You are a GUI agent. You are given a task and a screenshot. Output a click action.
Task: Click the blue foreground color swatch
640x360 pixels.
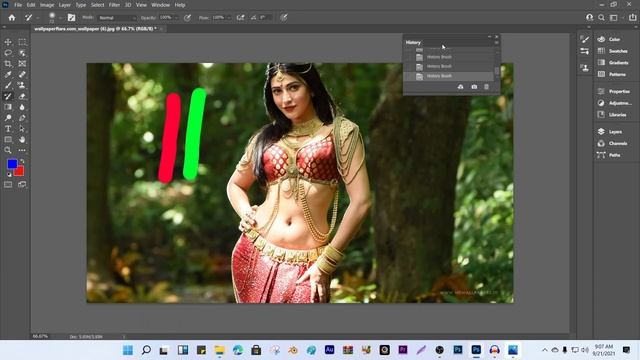click(x=11, y=163)
